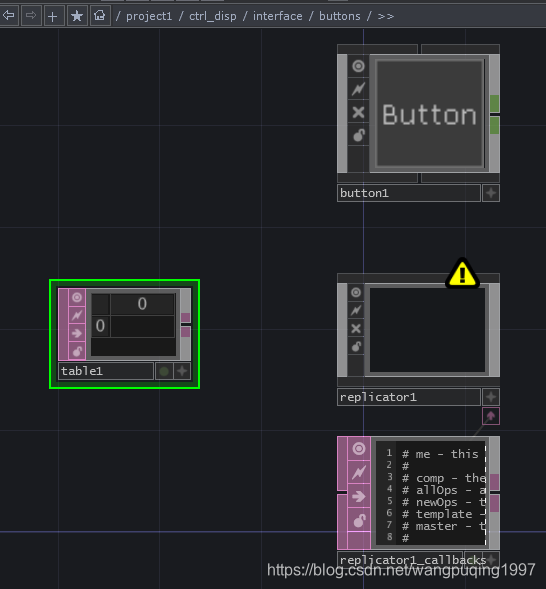Click code line '# me - this'
This screenshot has height=589, width=546.
click(440, 454)
